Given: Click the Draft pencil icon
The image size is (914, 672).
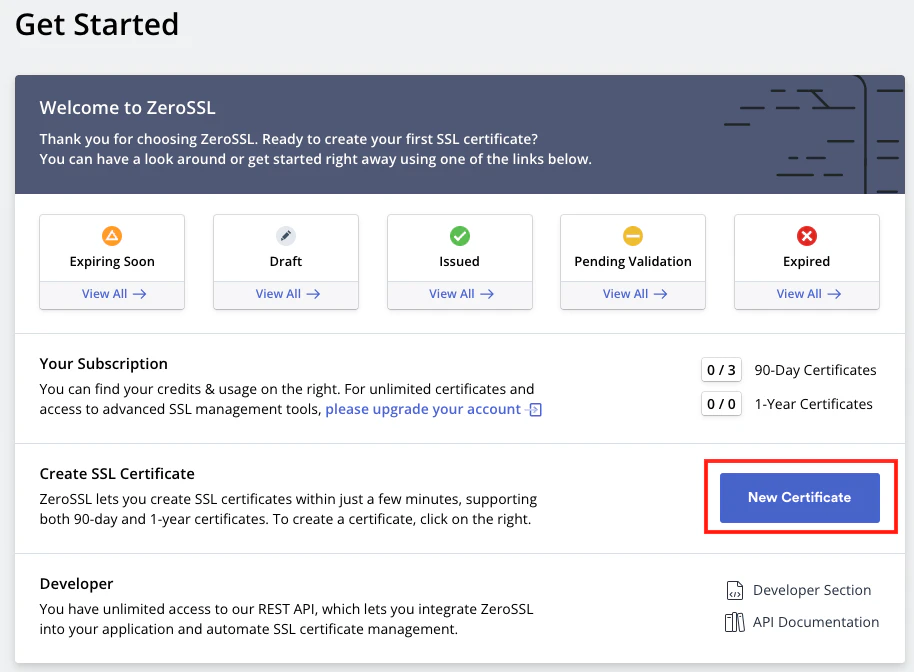Looking at the screenshot, I should pyautogui.click(x=286, y=236).
